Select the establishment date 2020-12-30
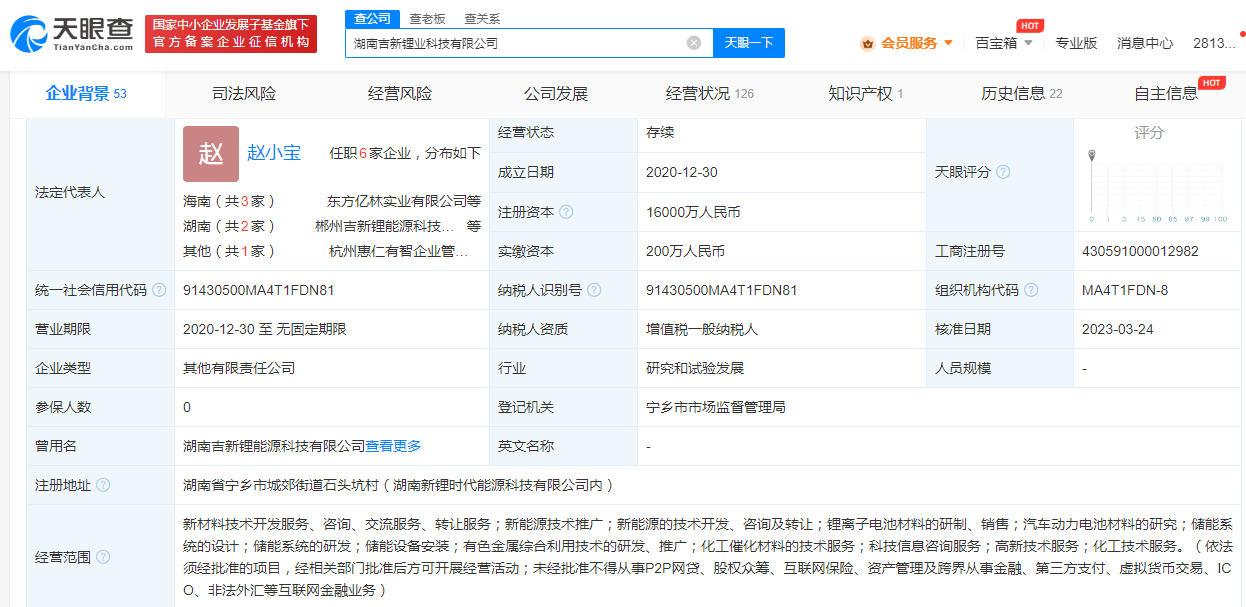Screen dimensions: 1246x607 682,172
